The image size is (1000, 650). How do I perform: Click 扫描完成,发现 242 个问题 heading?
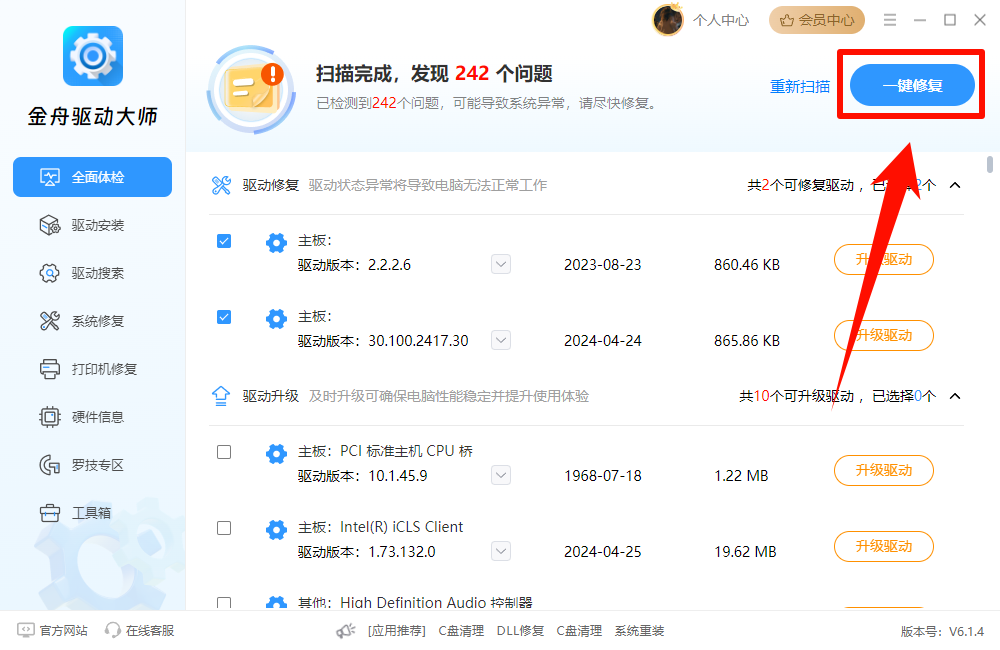coord(434,74)
